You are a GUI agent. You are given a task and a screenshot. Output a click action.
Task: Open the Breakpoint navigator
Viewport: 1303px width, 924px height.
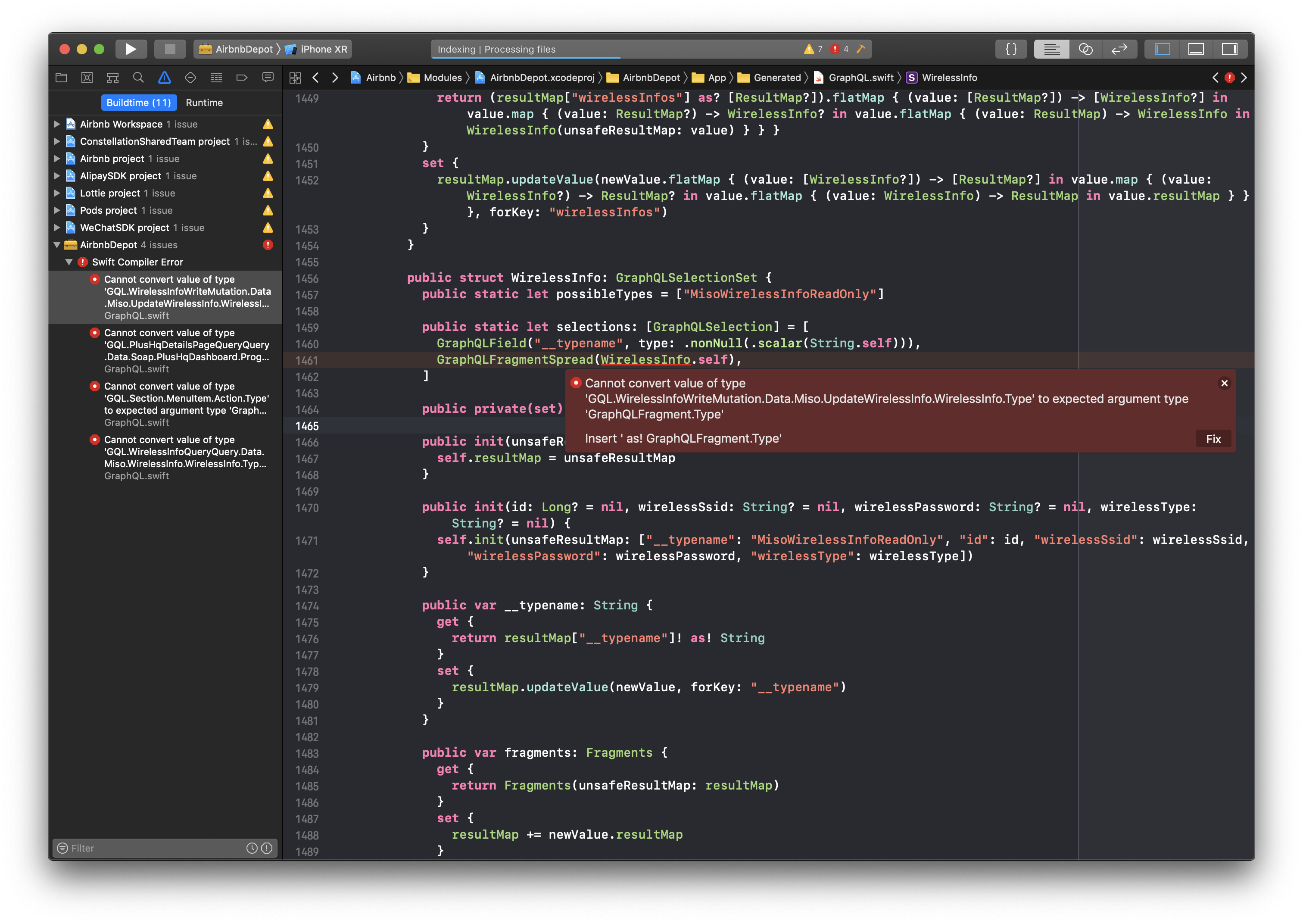tap(242, 78)
